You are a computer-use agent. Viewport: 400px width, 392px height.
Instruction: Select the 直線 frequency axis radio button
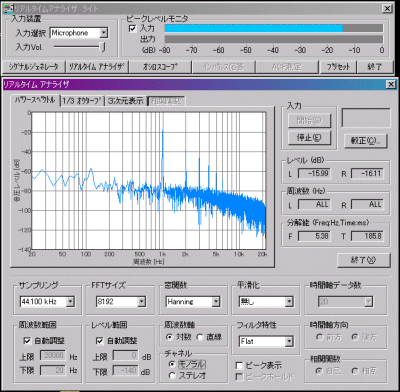click(x=200, y=337)
